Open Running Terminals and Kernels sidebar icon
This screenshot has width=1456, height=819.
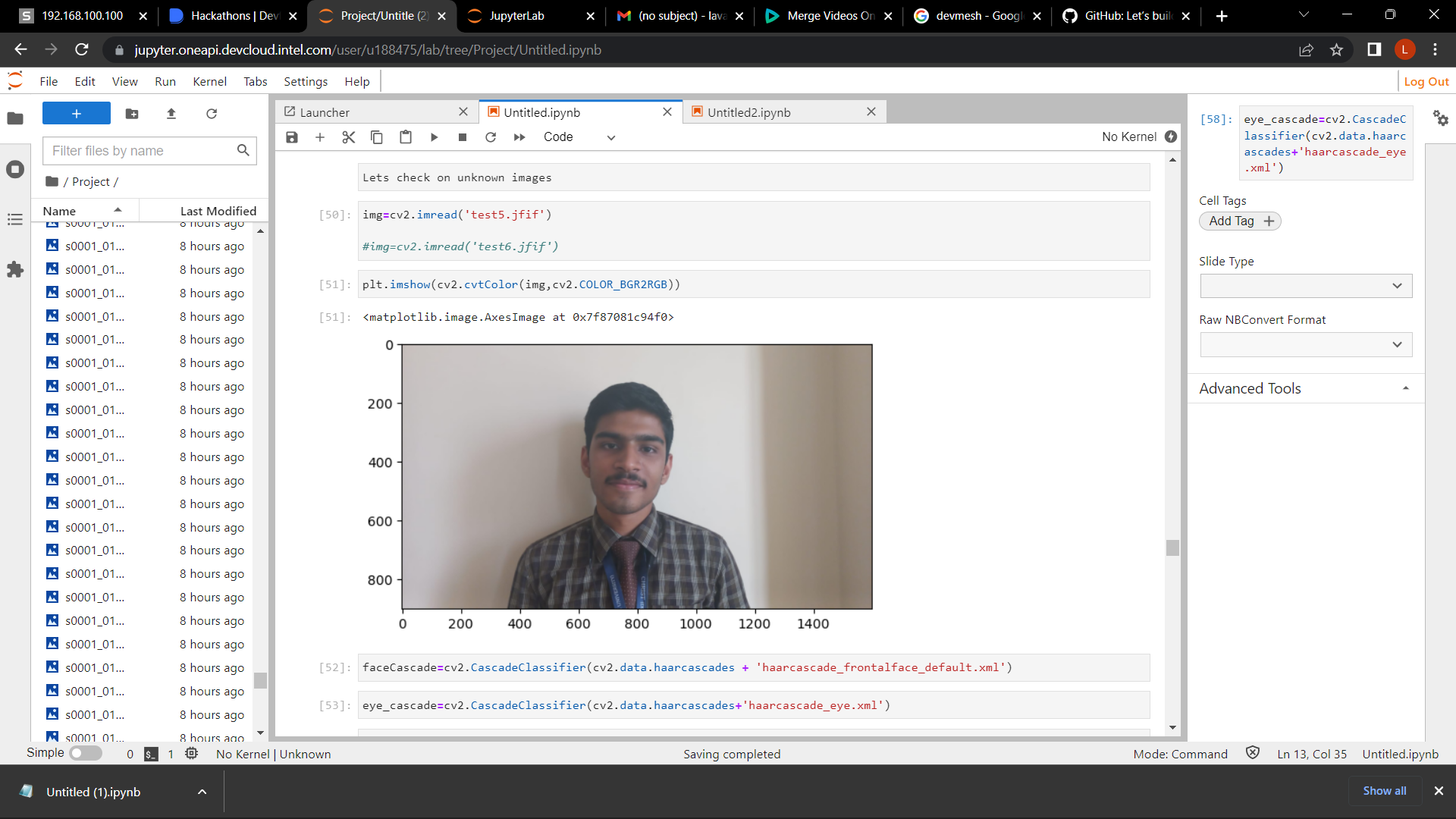pyautogui.click(x=15, y=169)
